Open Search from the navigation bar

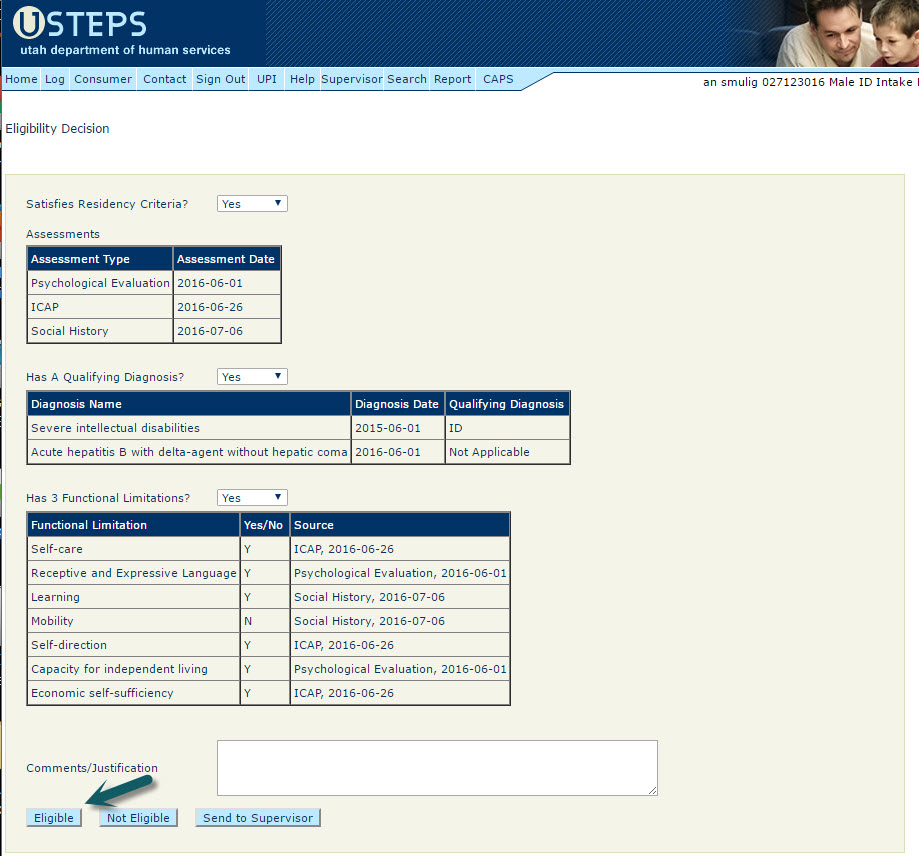407,80
